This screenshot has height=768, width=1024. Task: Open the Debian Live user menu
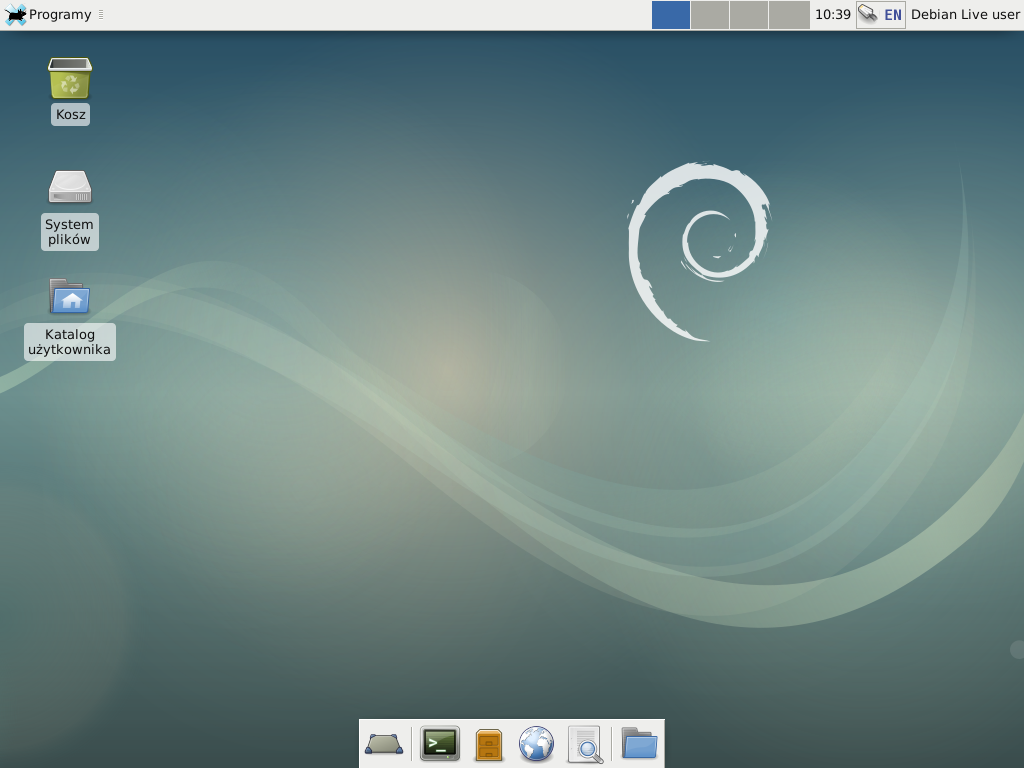pos(965,15)
